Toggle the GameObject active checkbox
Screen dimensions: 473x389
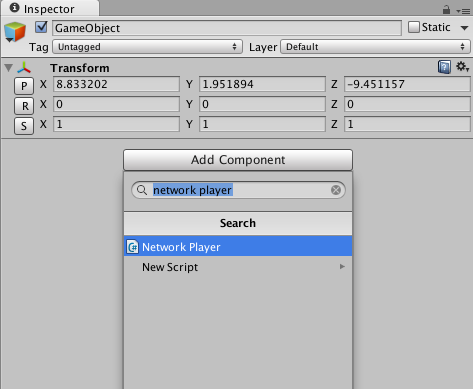41,27
